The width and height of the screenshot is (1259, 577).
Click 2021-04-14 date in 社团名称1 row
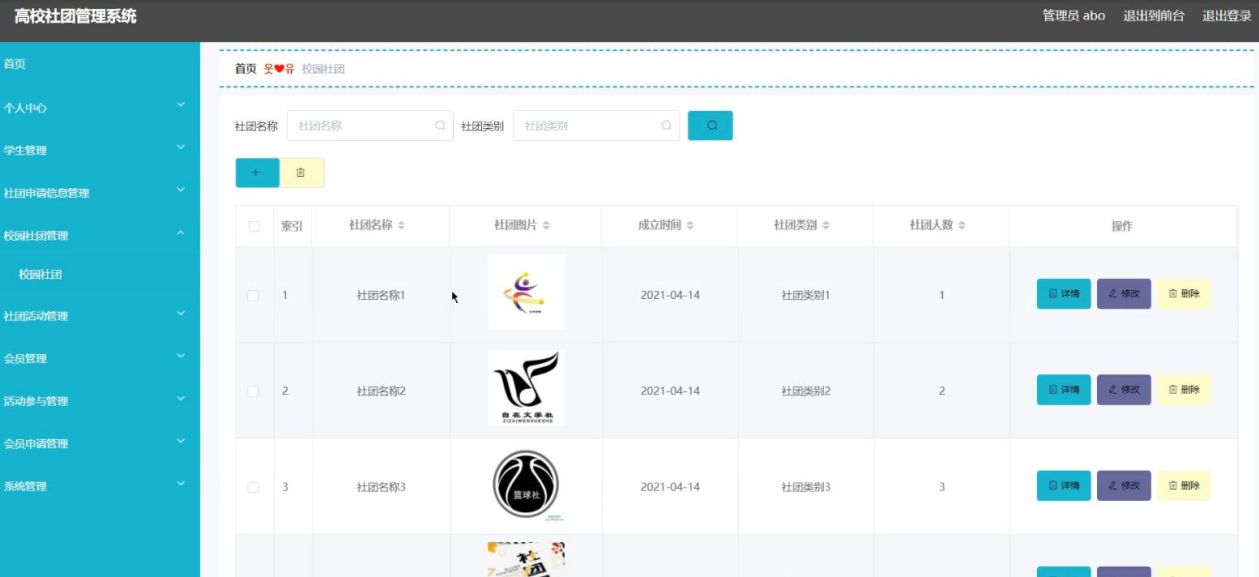(670, 295)
